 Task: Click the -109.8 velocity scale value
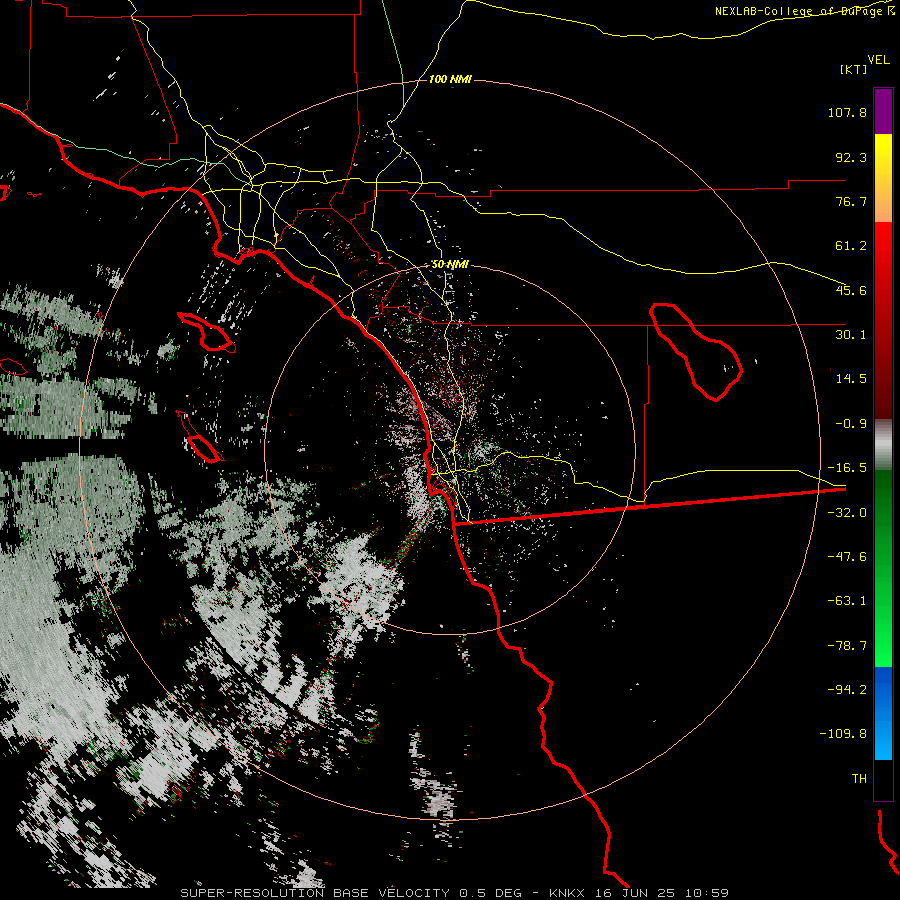click(x=843, y=734)
